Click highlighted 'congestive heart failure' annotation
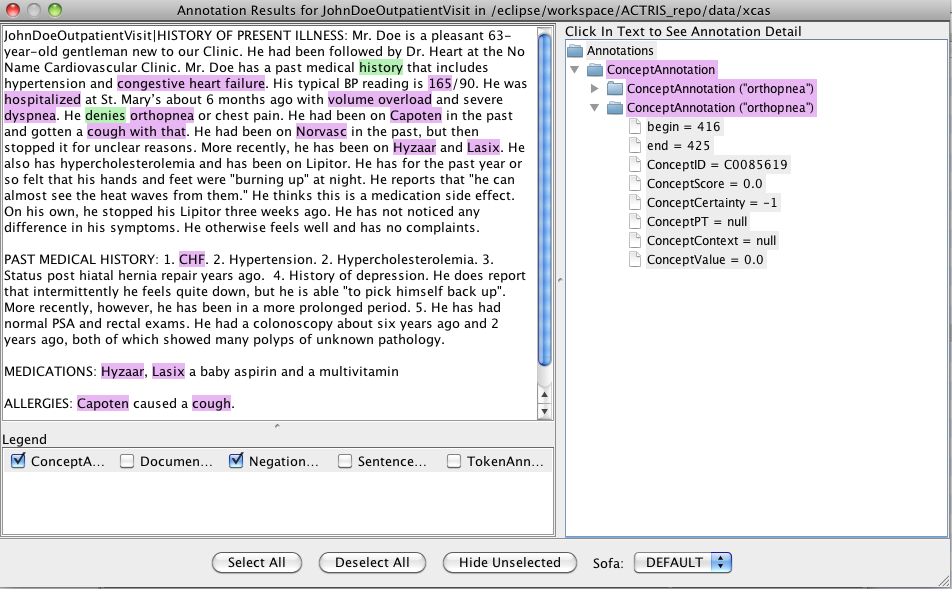Image resolution: width=952 pixels, height=589 pixels. pyautogui.click(x=191, y=83)
